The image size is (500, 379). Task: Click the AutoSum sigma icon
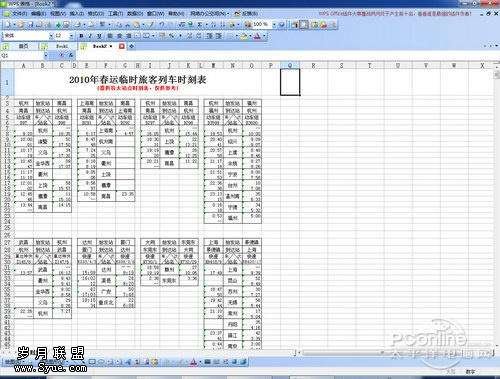click(200, 24)
